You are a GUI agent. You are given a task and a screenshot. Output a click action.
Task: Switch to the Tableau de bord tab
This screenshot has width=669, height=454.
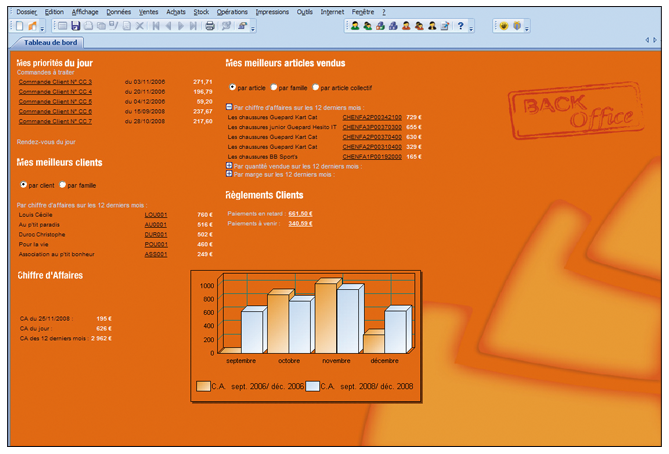[50, 42]
